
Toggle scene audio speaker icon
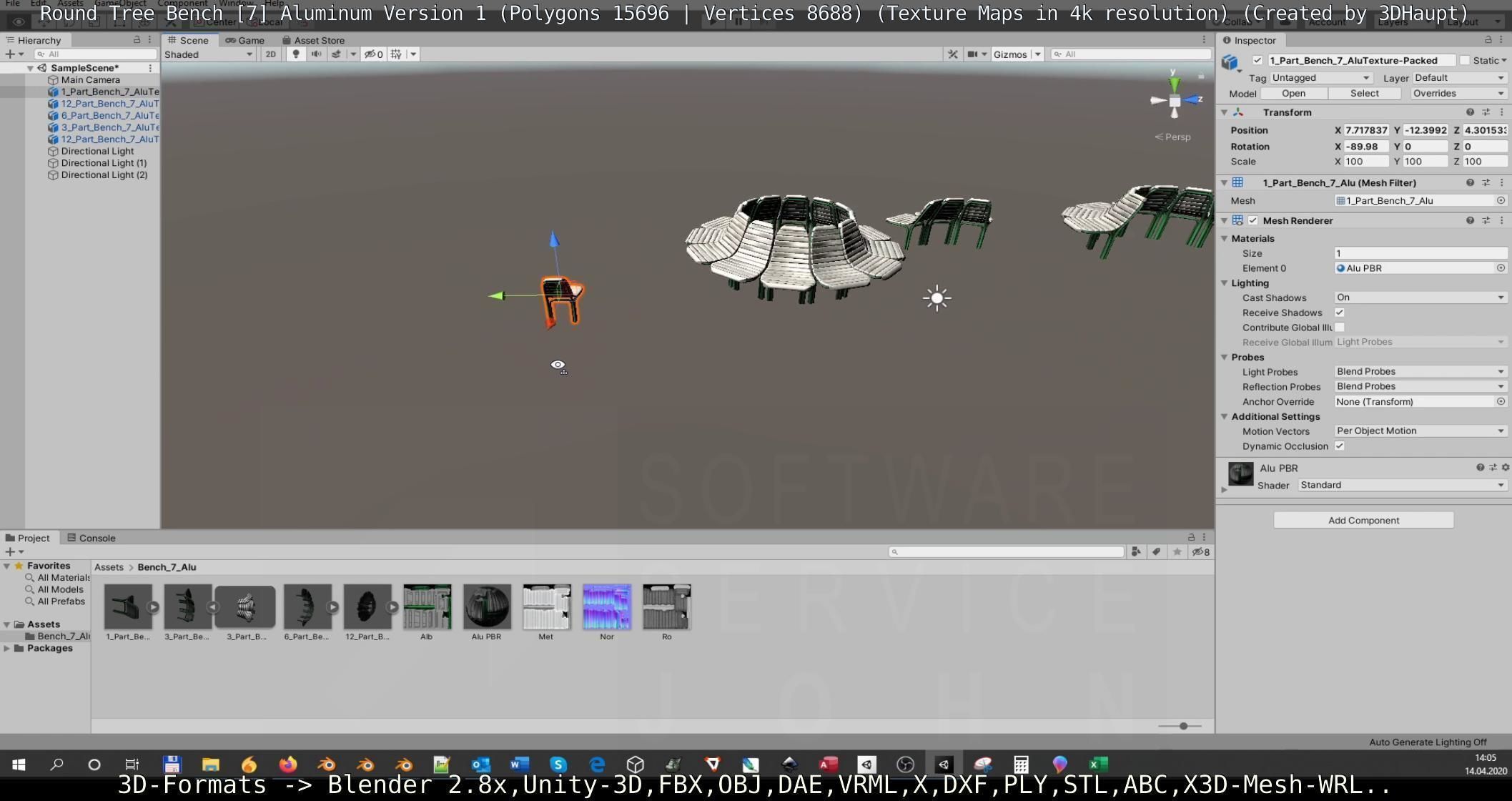point(316,54)
